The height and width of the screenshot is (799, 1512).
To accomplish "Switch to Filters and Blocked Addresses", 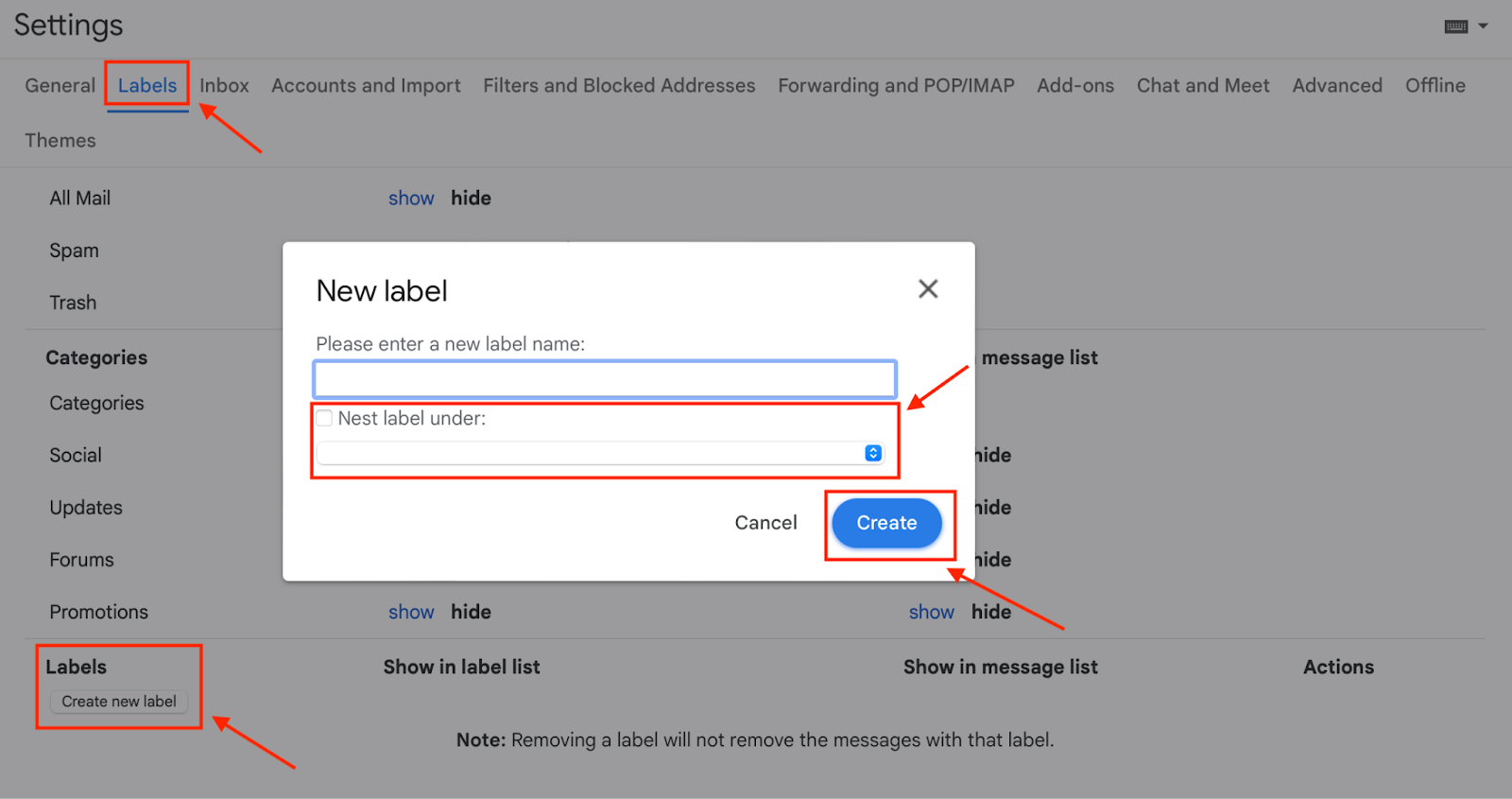I will pyautogui.click(x=618, y=85).
